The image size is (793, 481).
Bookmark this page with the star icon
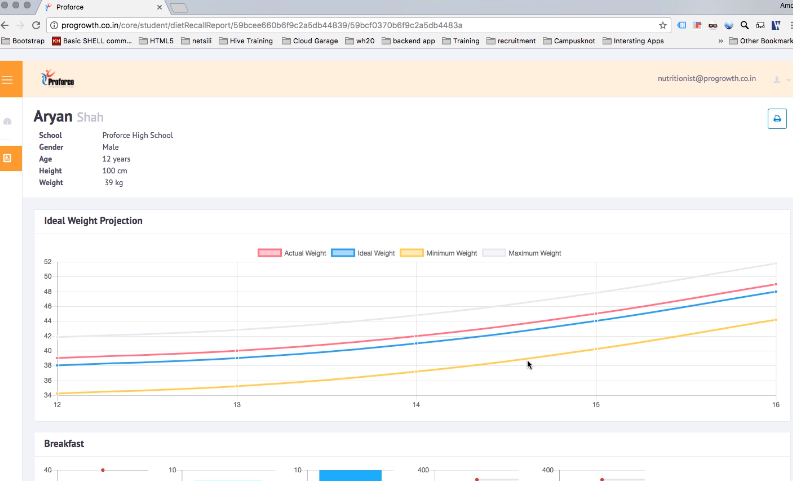(663, 24)
